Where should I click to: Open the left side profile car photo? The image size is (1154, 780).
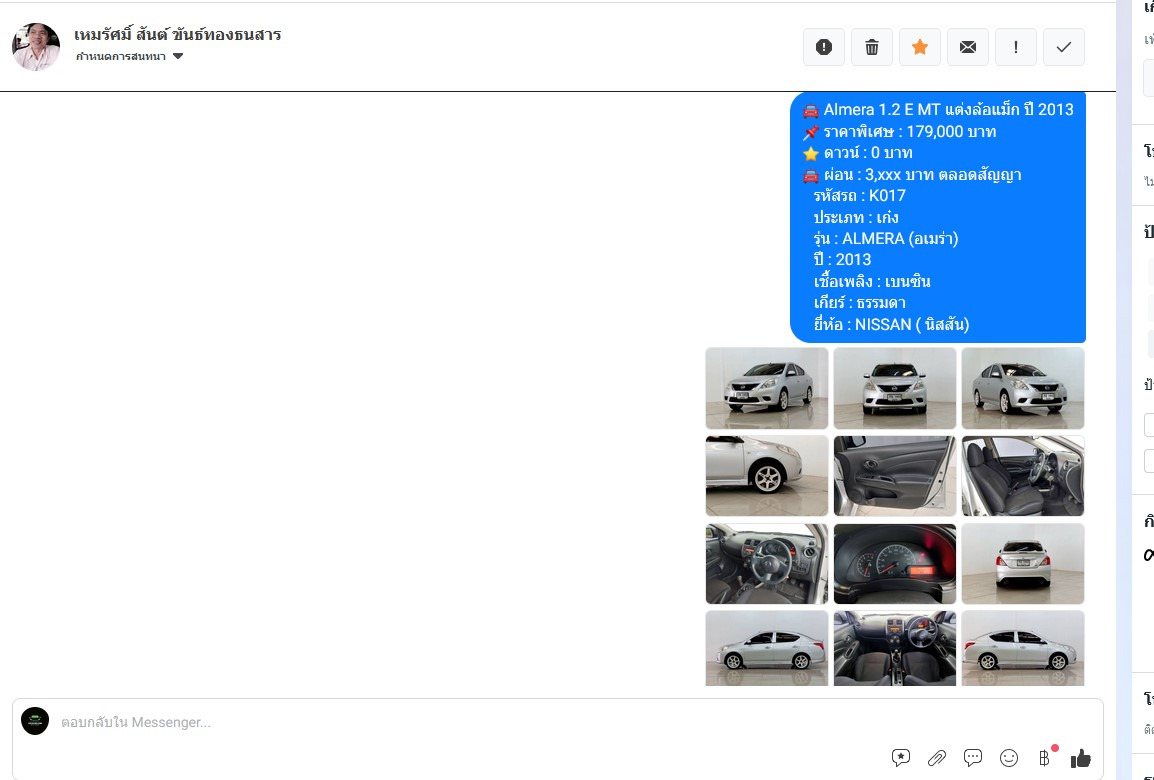[767, 648]
